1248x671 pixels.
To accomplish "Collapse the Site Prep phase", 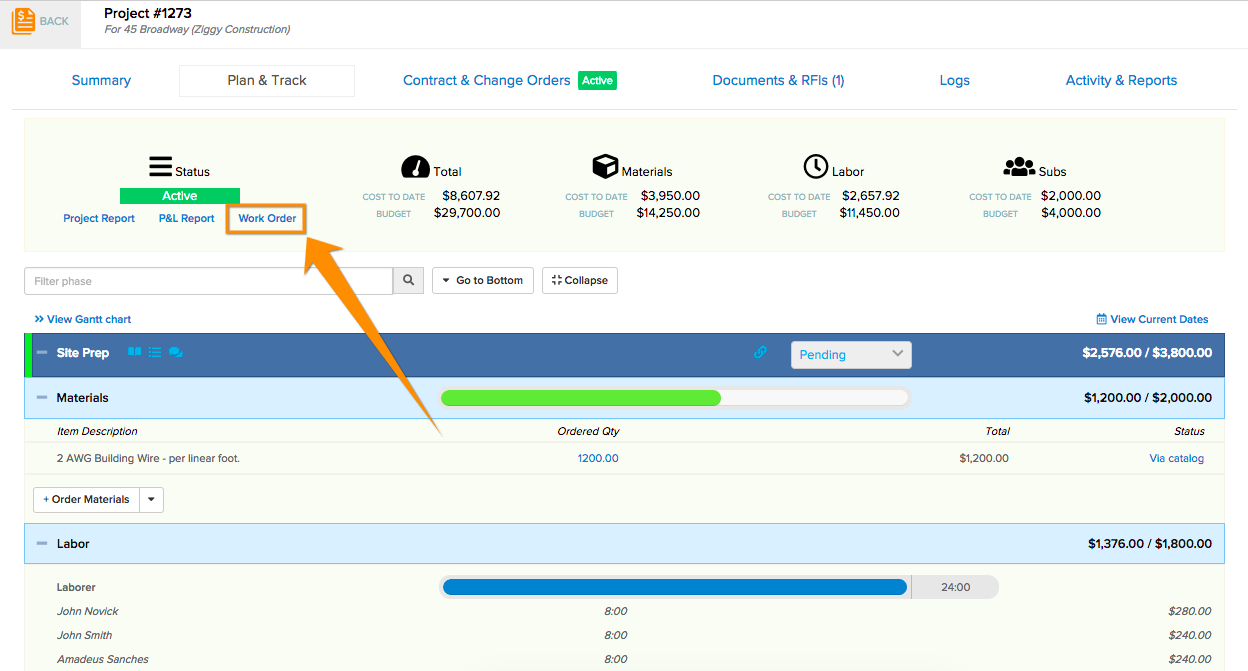I will click(42, 353).
